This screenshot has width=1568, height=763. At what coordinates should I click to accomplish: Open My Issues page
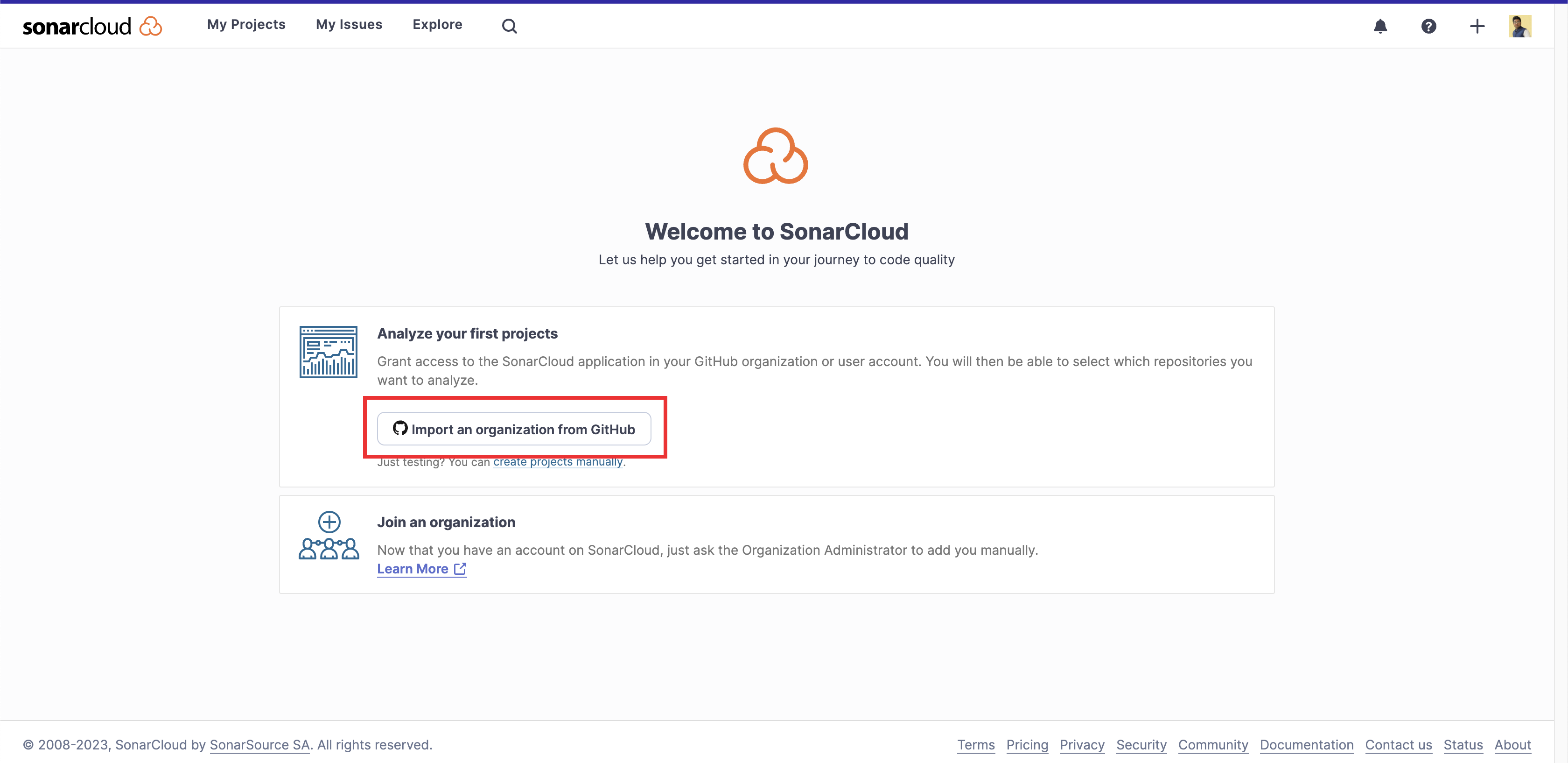[349, 24]
